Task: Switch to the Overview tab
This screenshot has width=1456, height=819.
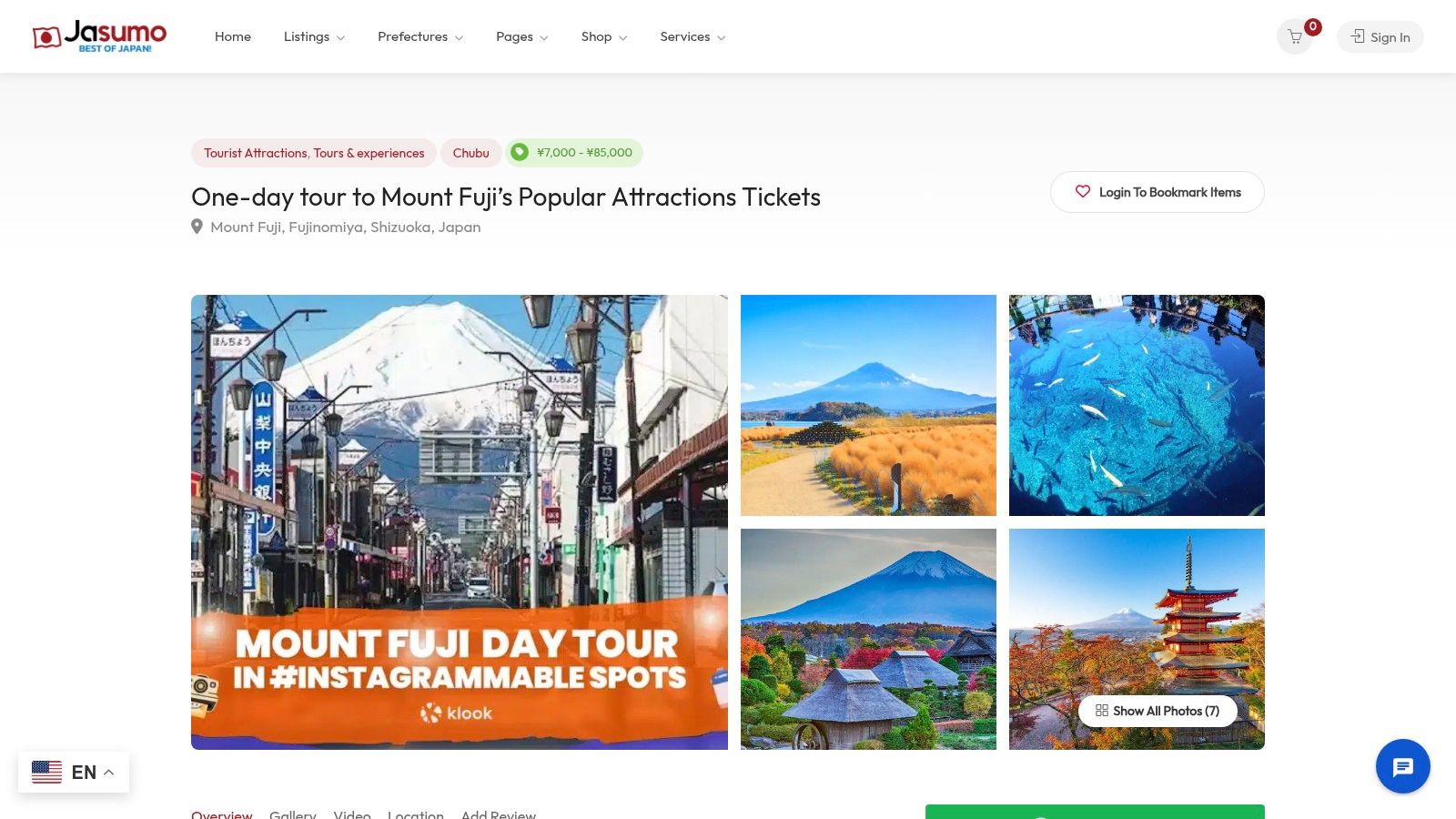Action: [222, 814]
